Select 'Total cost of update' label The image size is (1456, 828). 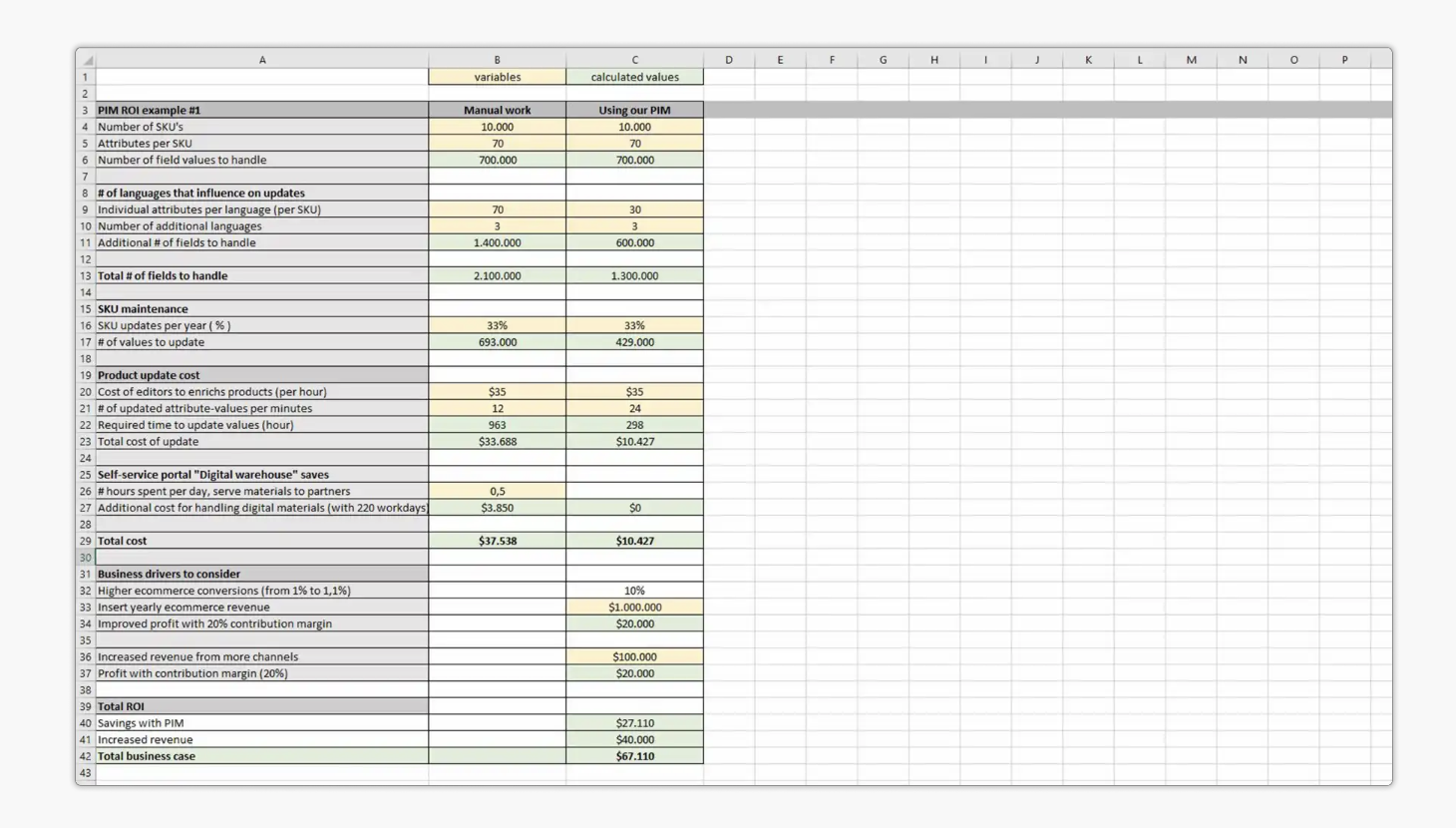[262, 441]
